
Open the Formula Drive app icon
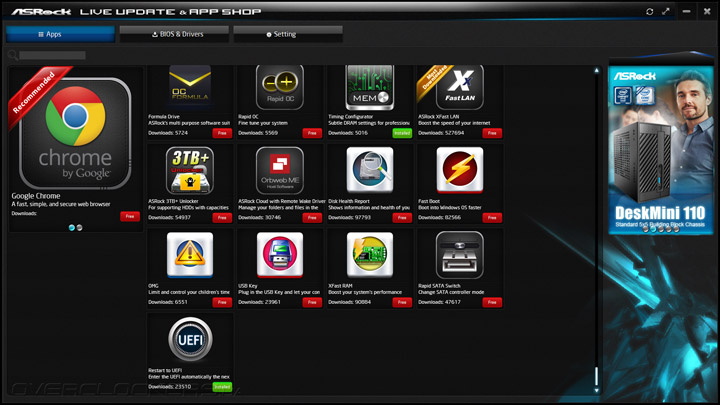190,87
